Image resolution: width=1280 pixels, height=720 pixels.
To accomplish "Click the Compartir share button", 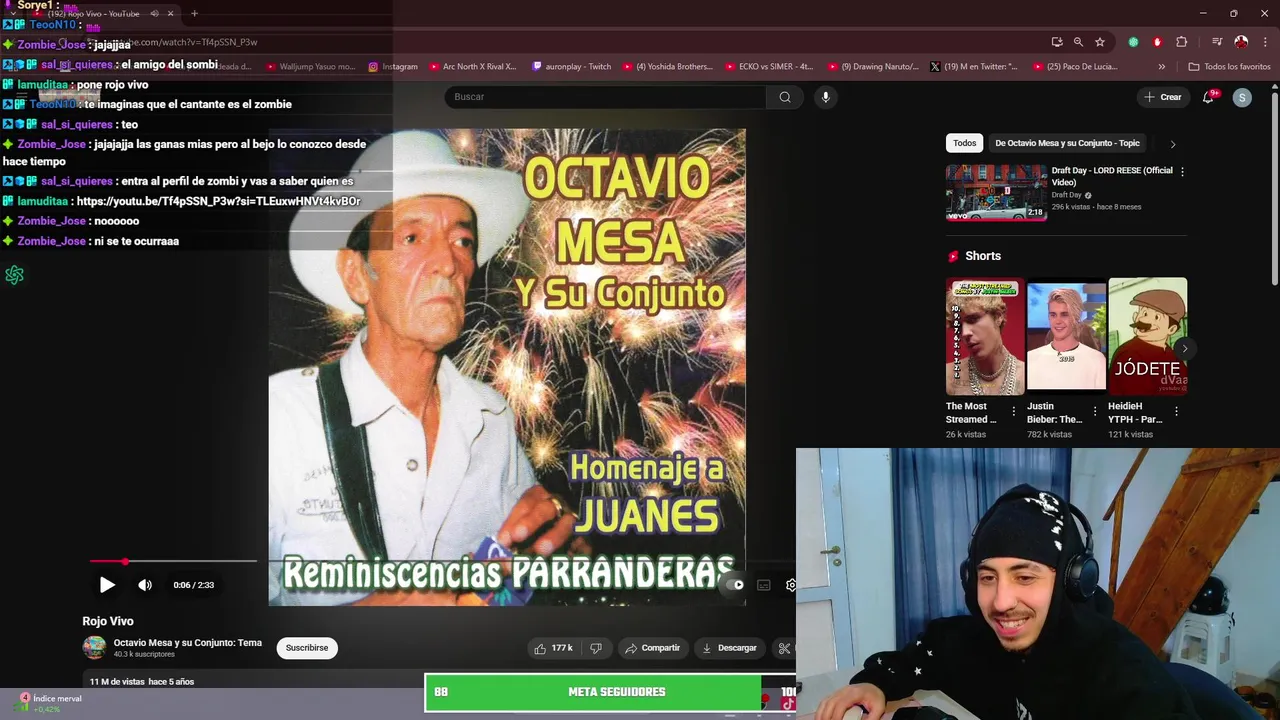I will (652, 648).
